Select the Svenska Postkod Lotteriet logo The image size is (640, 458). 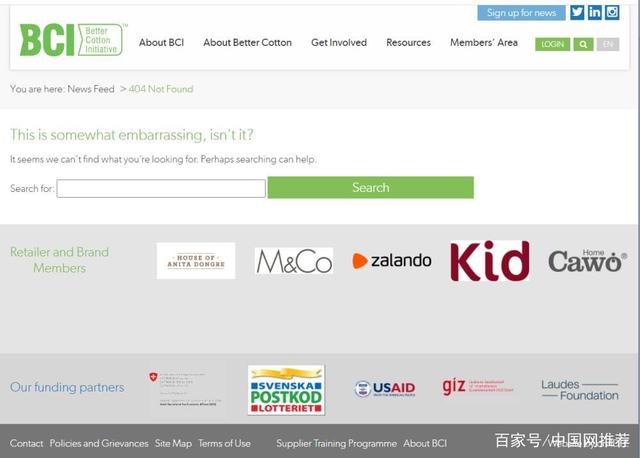click(286, 389)
